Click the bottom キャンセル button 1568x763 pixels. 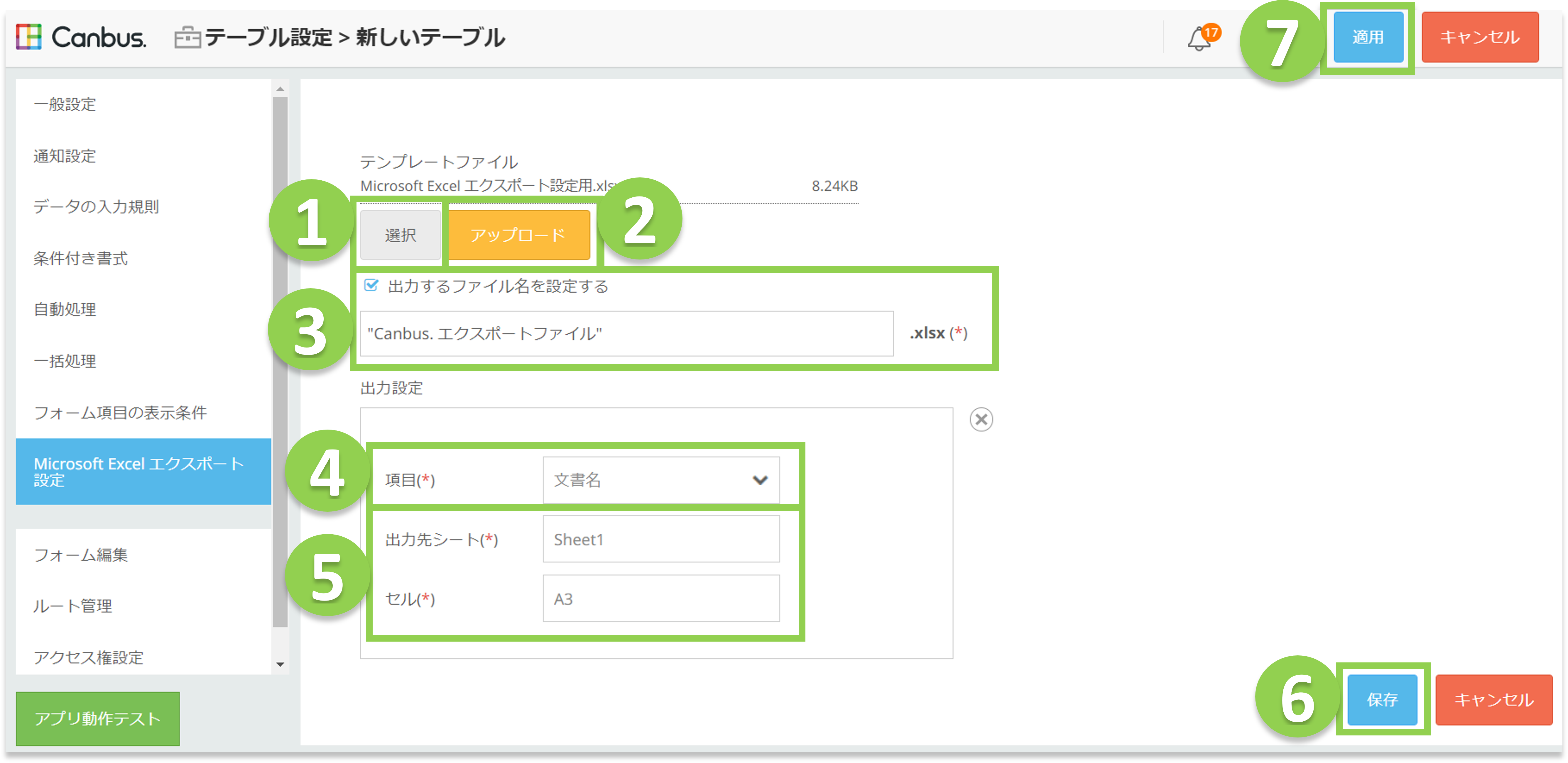pyautogui.click(x=1494, y=699)
